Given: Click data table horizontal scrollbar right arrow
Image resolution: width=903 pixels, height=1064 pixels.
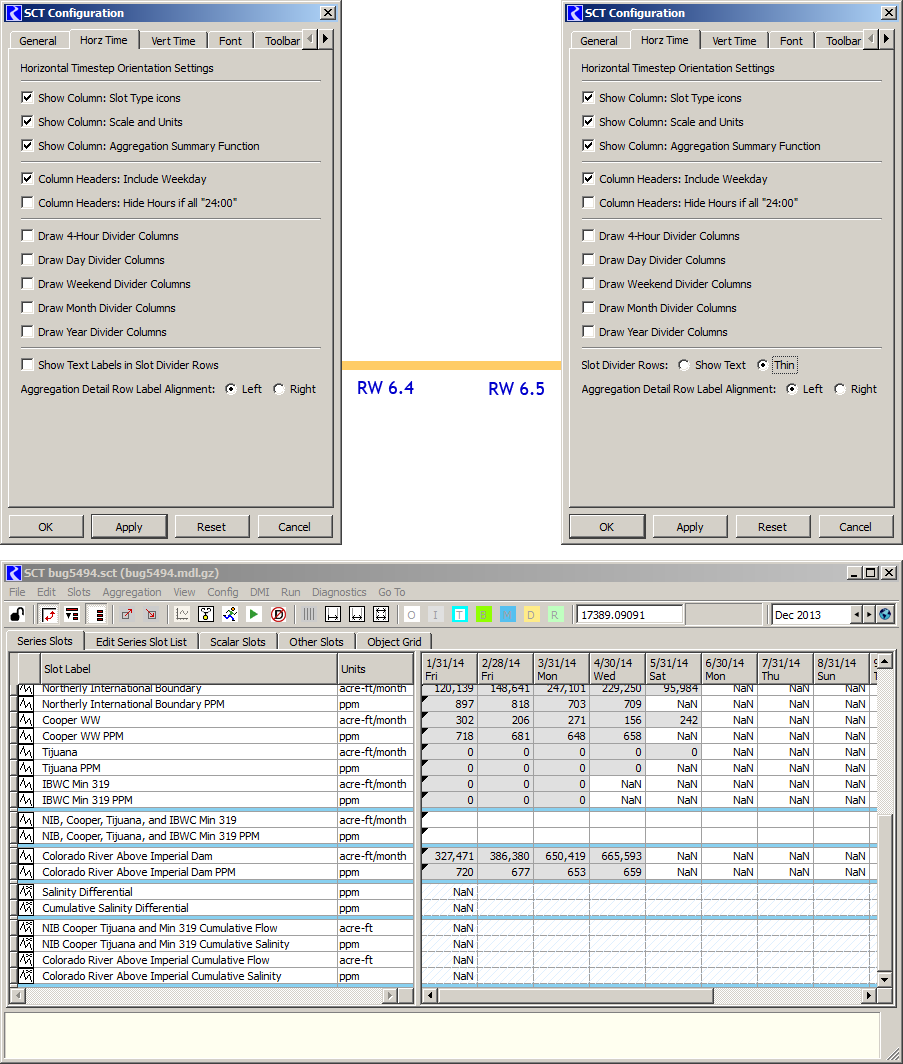Looking at the screenshot, I should tap(869, 995).
